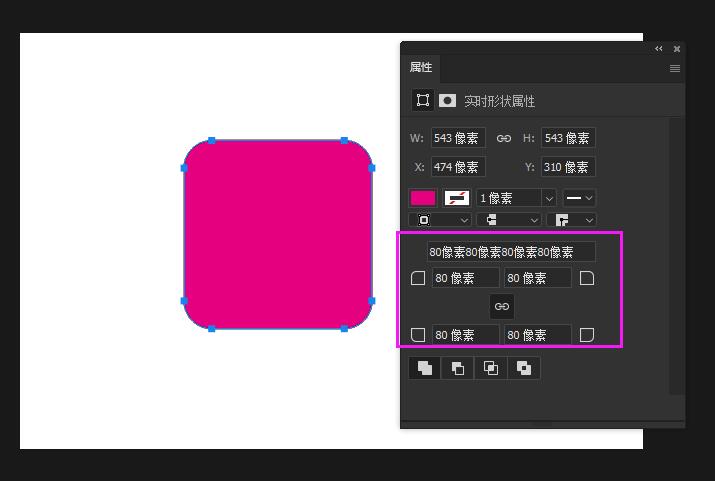The height and width of the screenshot is (481, 715).
Task: Toggle link between width and height
Action: point(503,138)
